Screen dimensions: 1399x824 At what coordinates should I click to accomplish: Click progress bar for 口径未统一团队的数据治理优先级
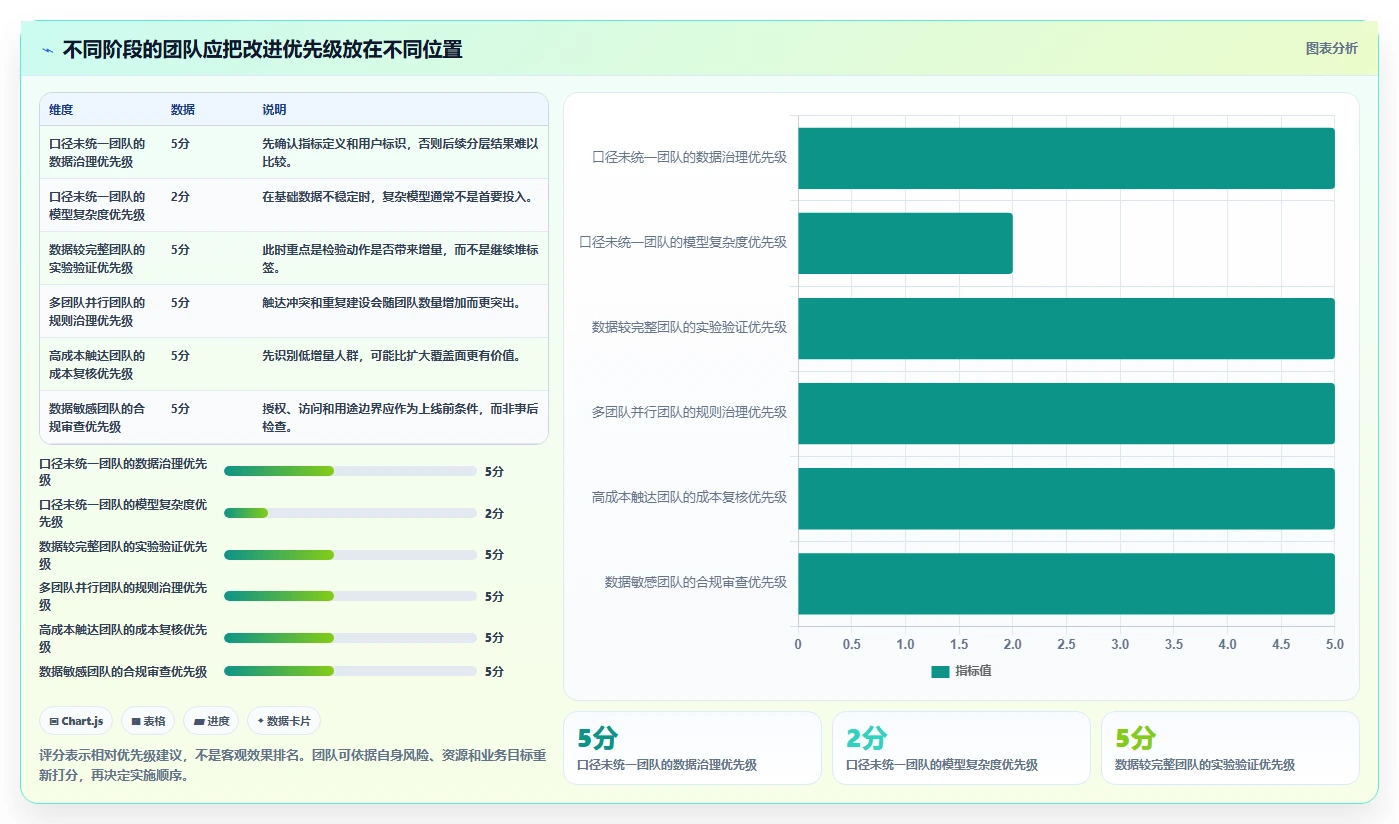click(x=350, y=471)
